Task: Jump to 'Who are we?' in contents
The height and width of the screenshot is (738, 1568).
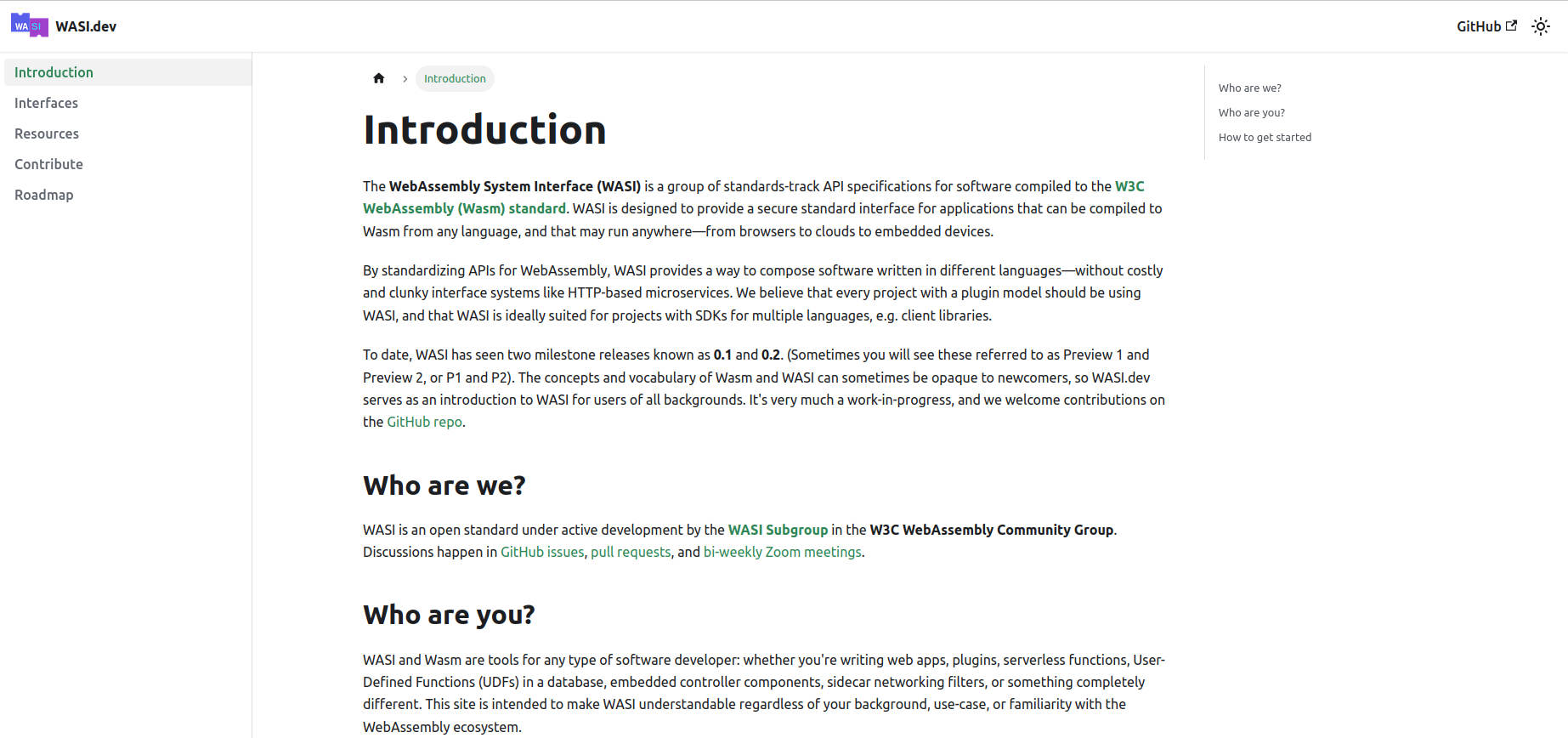Action: (1249, 88)
